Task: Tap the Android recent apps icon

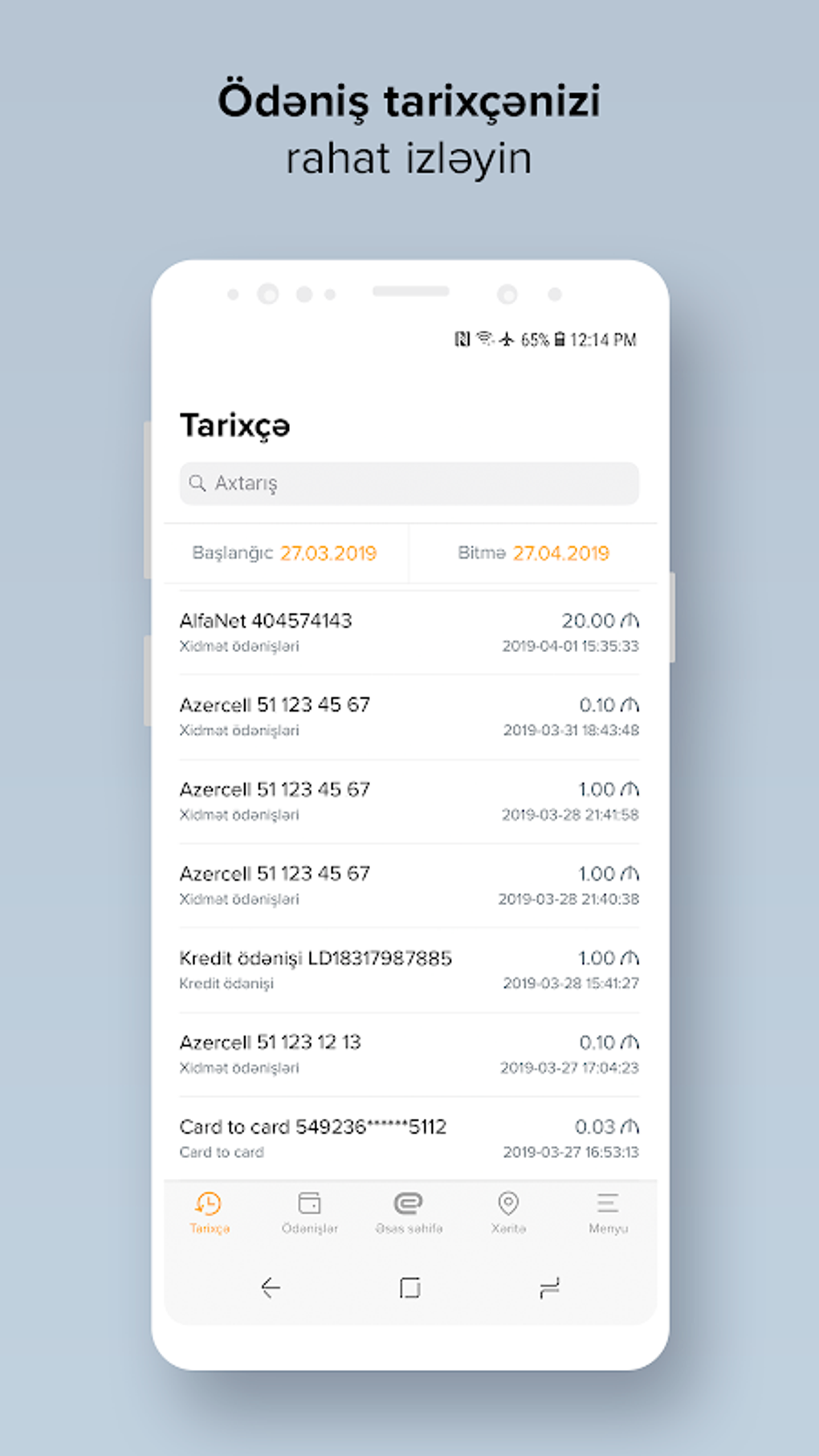Action: pyautogui.click(x=549, y=1288)
